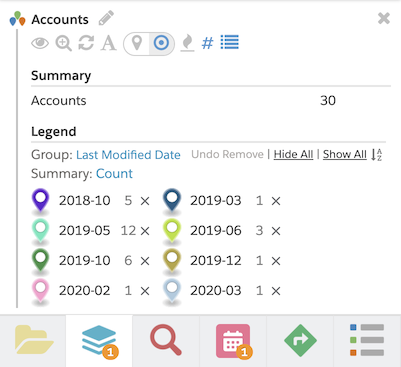Toggle the legend list view icon
The image size is (401, 367).
(x=230, y=42)
